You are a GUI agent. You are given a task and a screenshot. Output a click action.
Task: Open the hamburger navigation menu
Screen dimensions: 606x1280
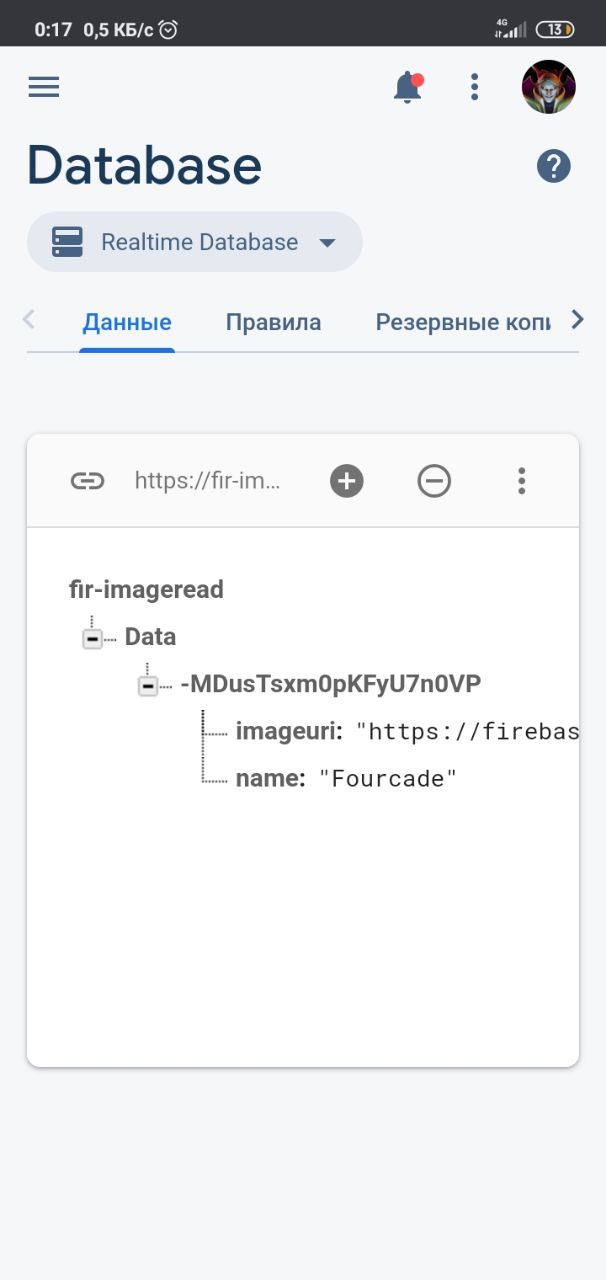pos(43,87)
